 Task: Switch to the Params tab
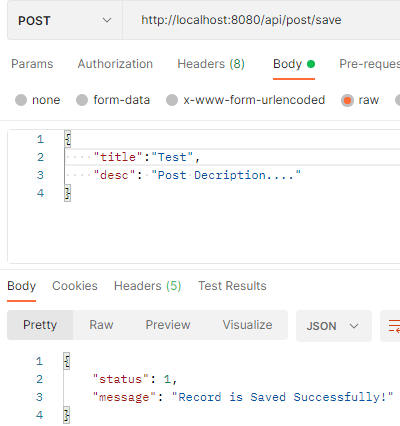click(32, 64)
